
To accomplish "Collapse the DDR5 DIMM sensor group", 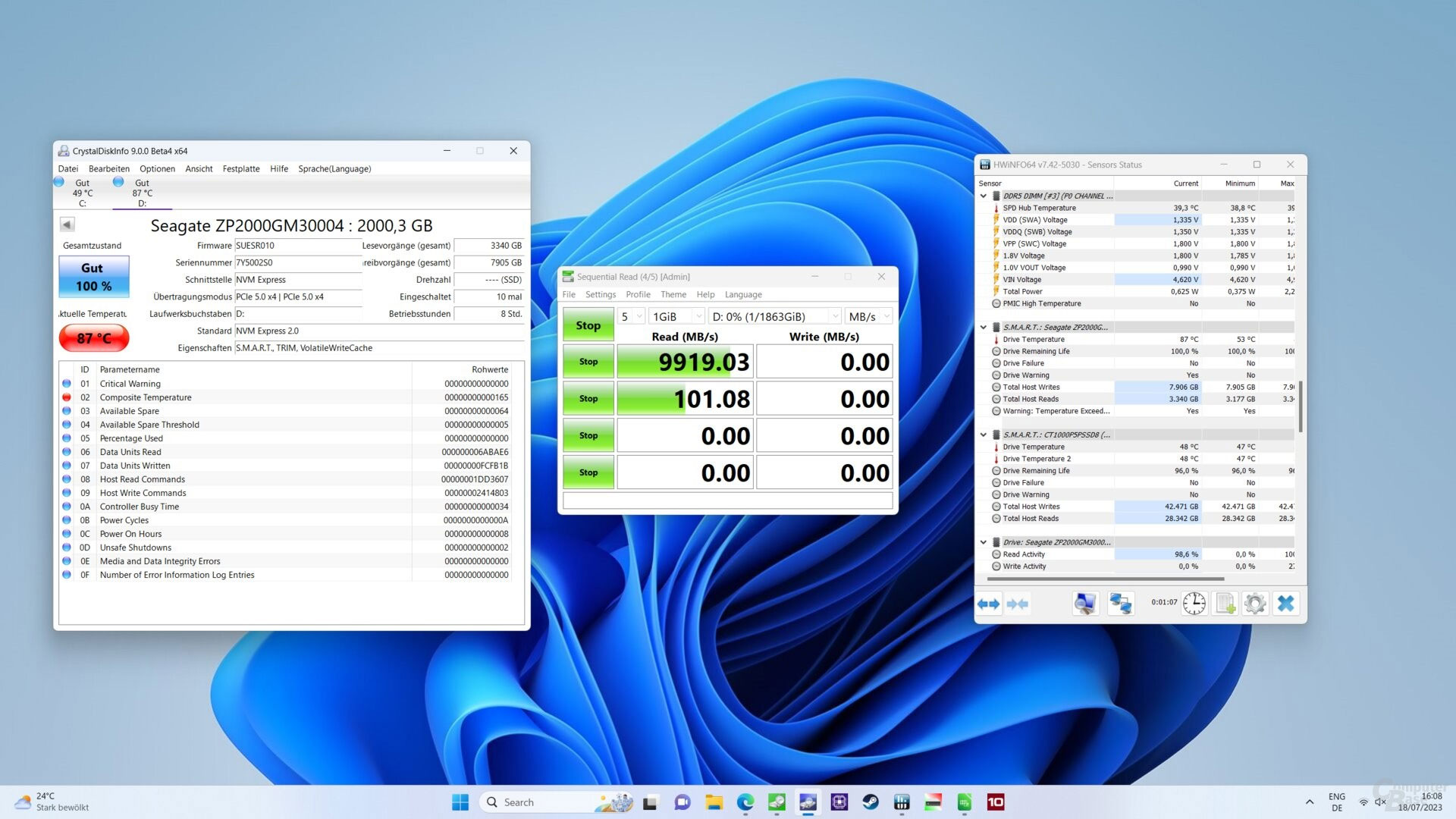I will (984, 196).
